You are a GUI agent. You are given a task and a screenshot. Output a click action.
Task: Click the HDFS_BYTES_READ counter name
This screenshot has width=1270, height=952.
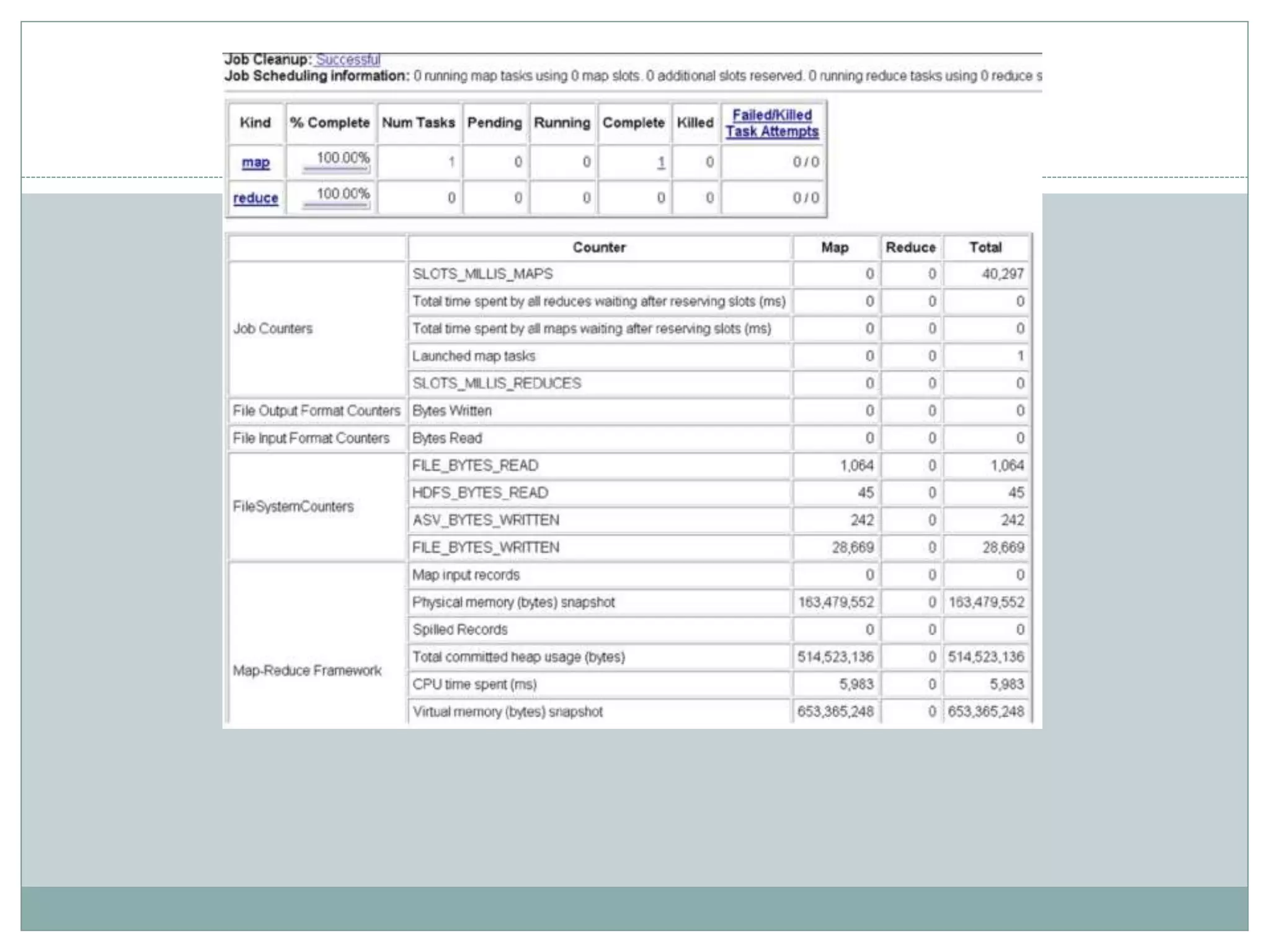tap(480, 493)
